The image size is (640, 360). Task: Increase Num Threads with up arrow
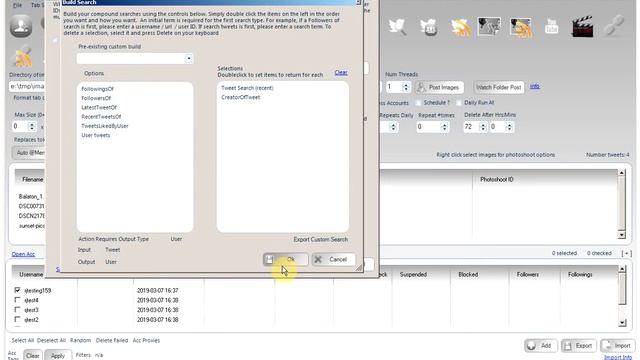coord(406,84)
